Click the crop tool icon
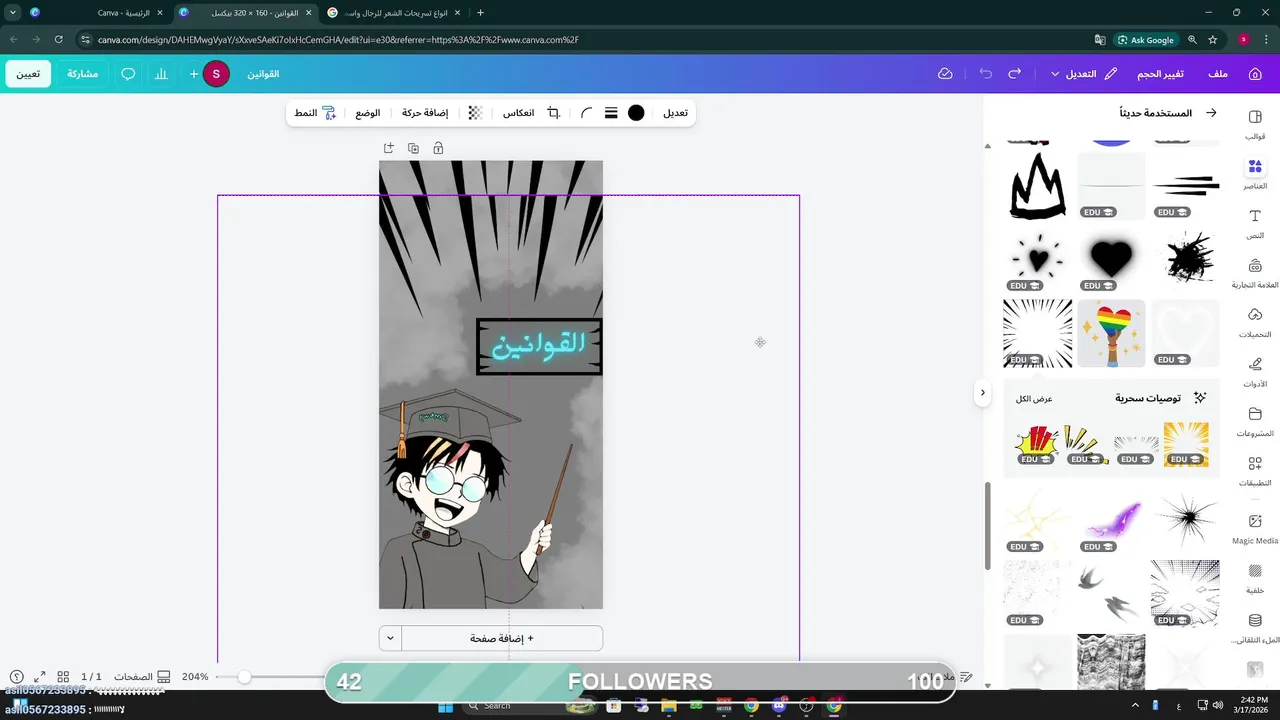 (x=553, y=113)
